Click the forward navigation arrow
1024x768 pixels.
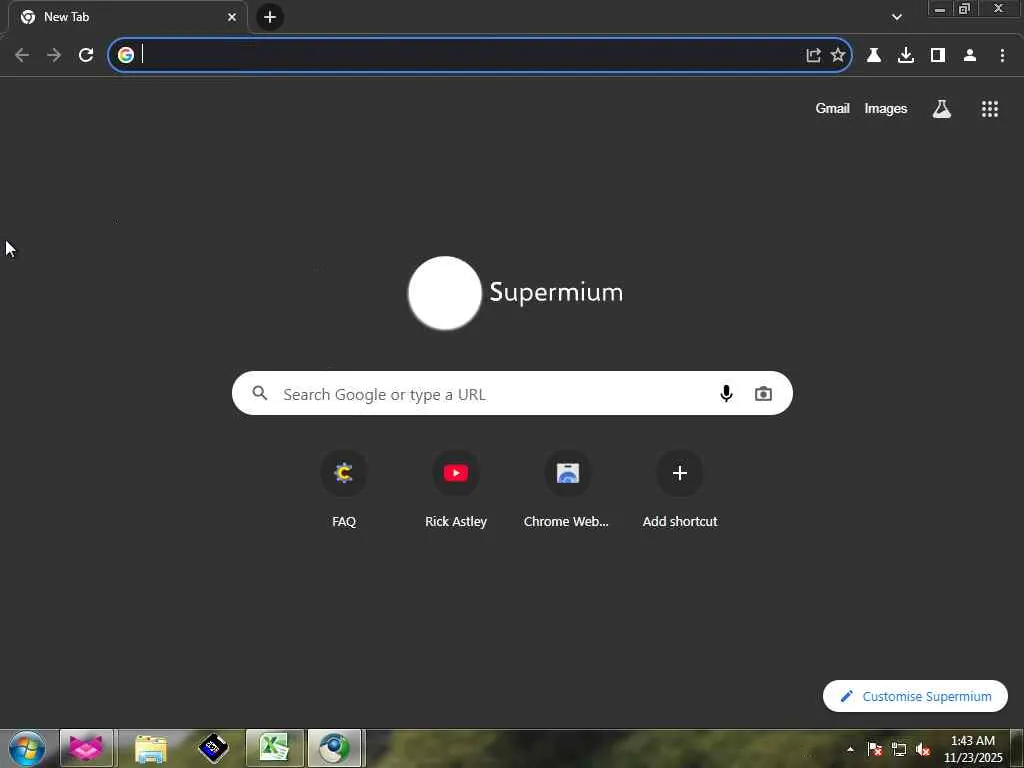pos(54,55)
